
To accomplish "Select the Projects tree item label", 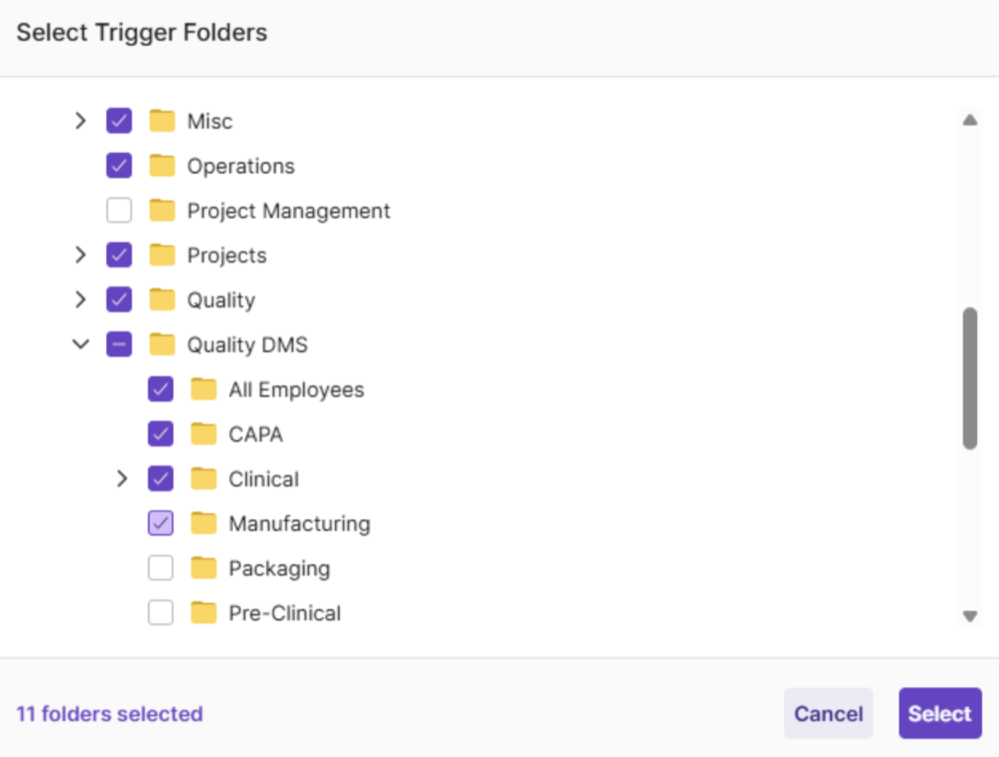I will click(x=227, y=256).
